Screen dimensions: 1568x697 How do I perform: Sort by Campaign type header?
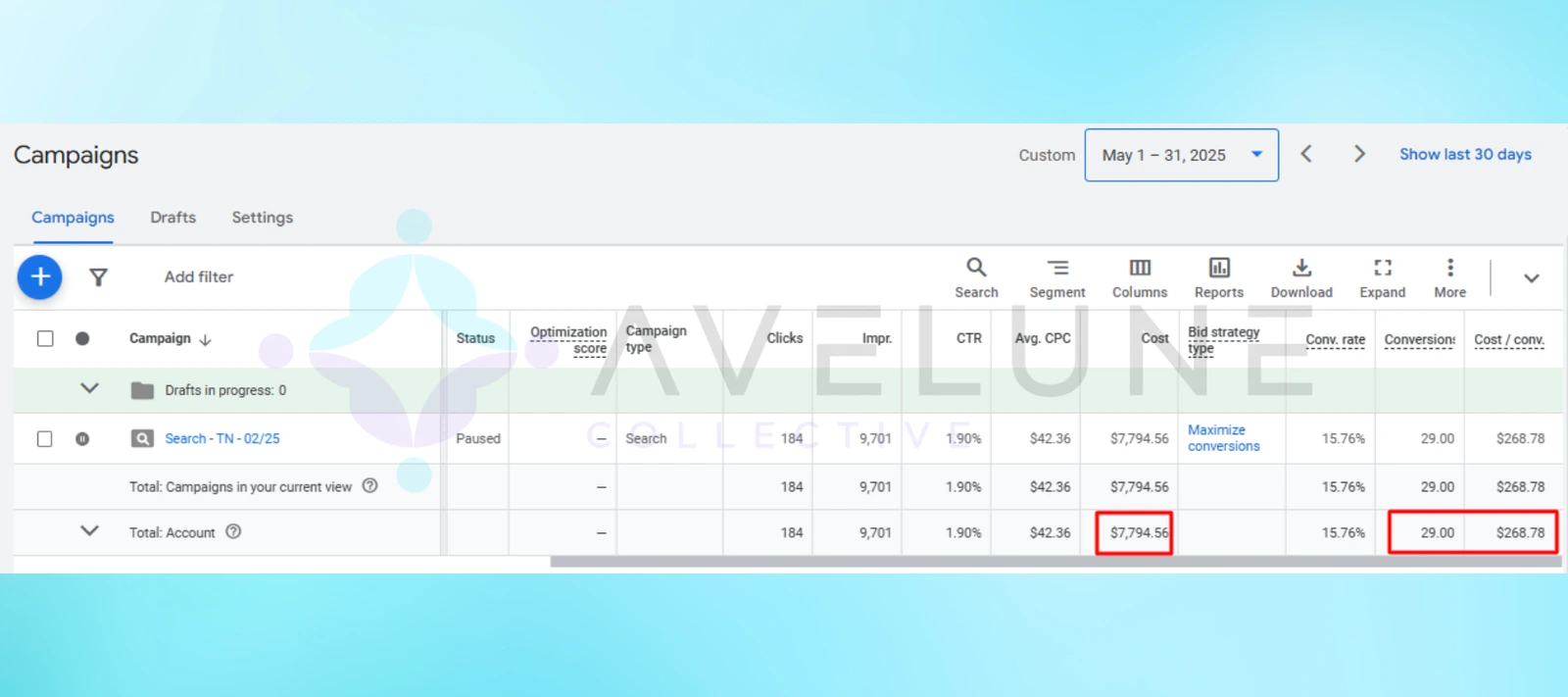(x=656, y=338)
